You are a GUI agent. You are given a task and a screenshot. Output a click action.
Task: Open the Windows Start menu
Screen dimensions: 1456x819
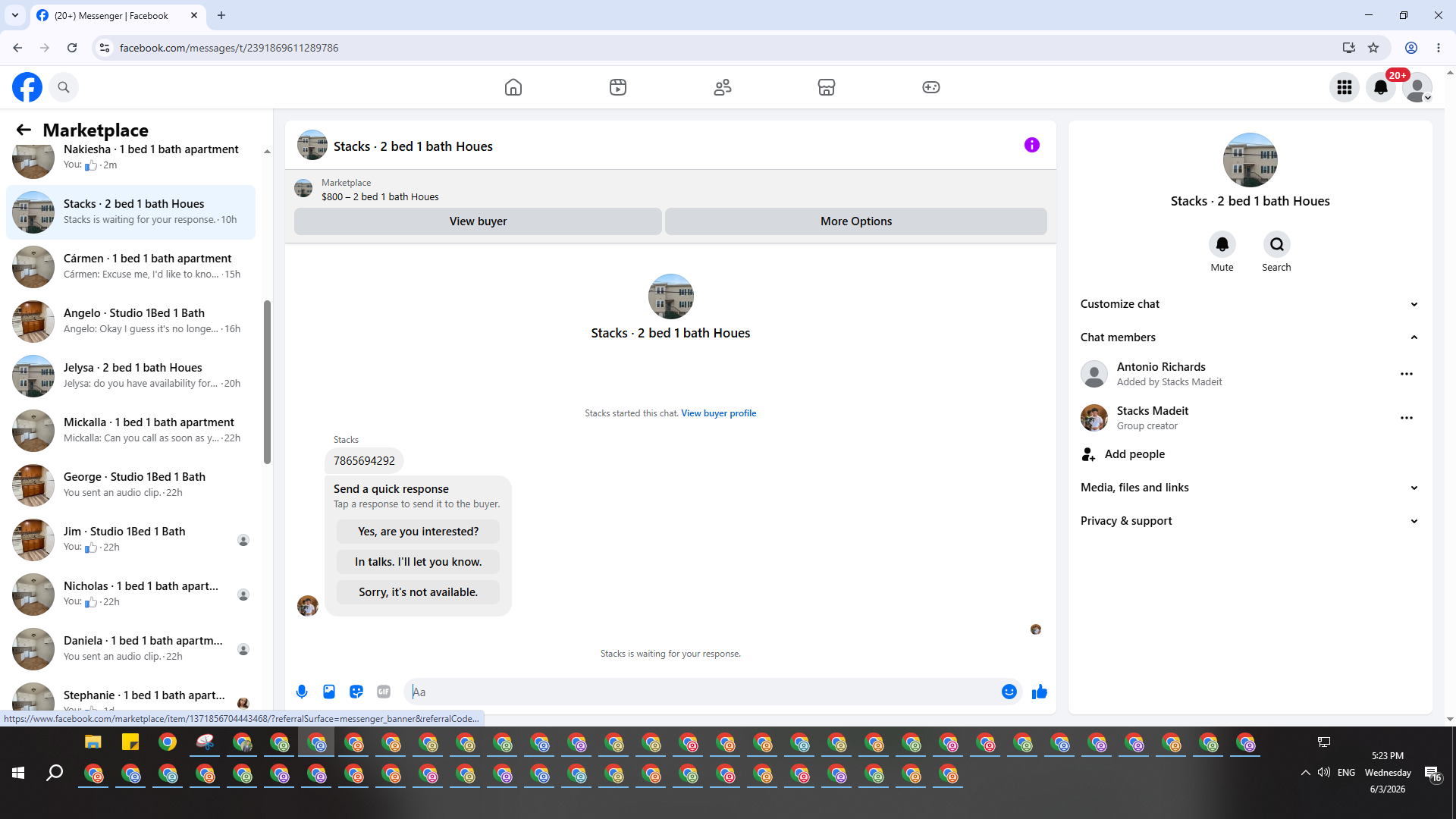pyautogui.click(x=18, y=773)
